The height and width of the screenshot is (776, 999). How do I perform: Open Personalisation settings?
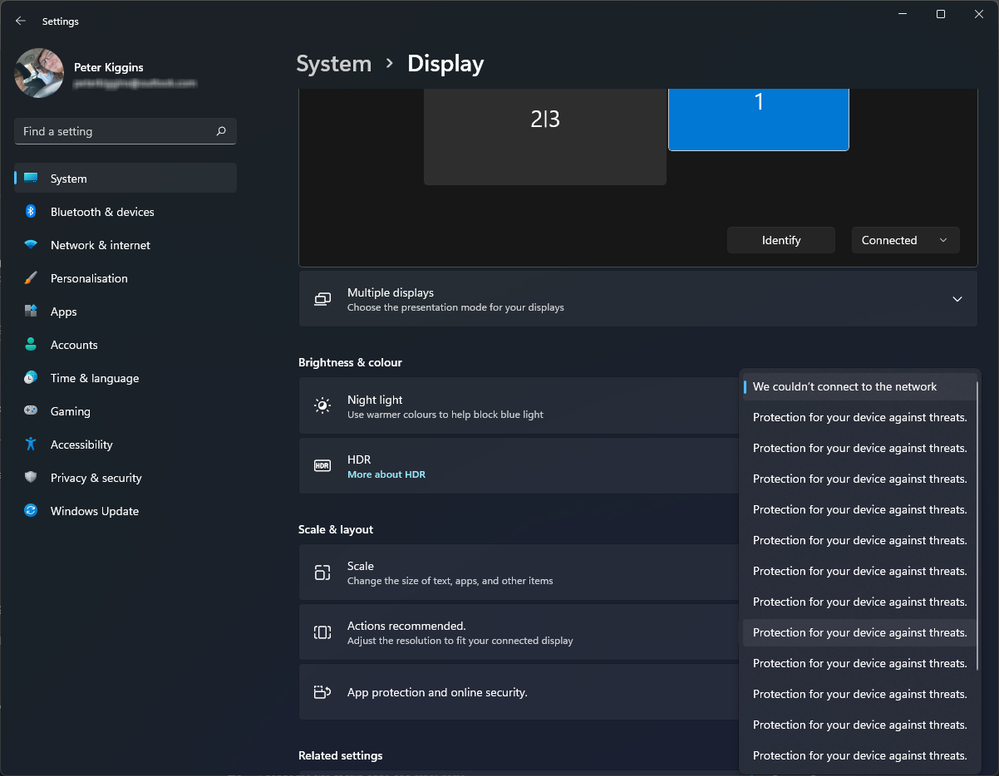click(x=126, y=278)
